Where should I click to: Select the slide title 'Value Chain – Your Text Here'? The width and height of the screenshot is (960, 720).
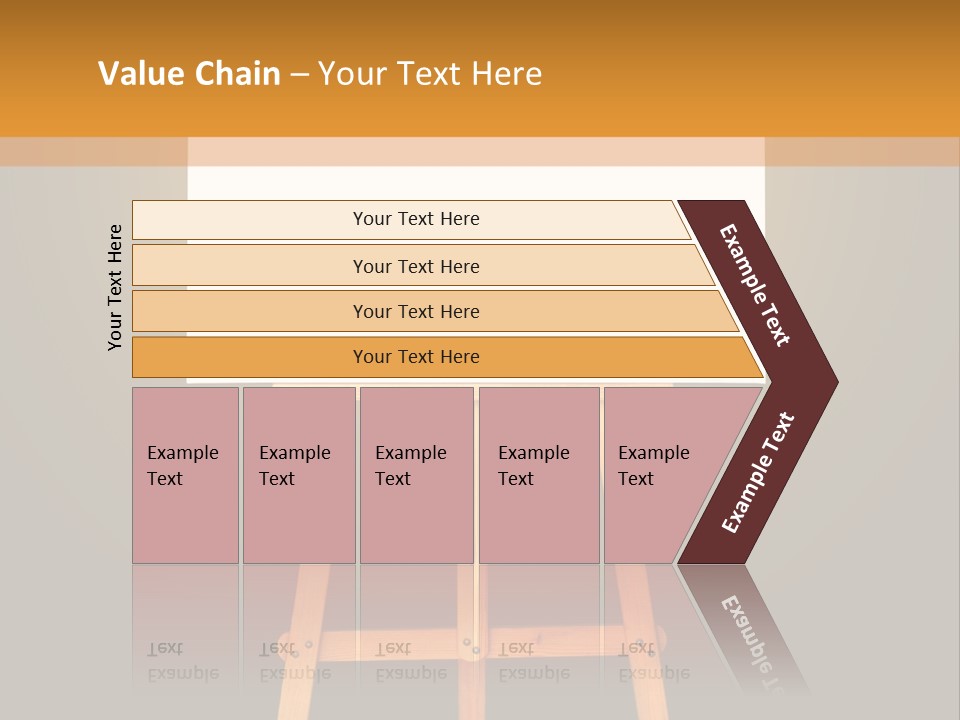coord(320,73)
